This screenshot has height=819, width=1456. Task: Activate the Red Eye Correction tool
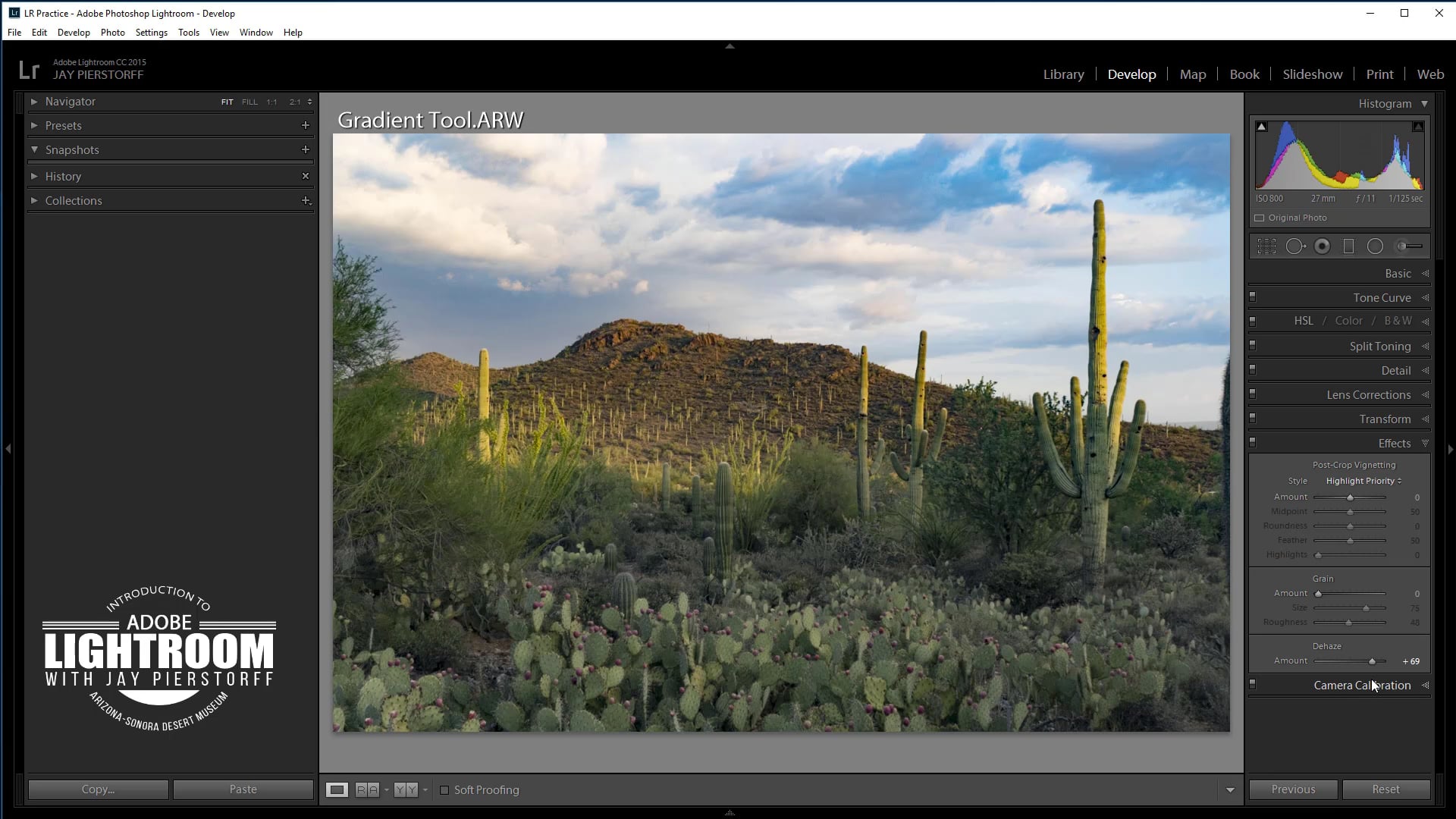tap(1322, 246)
